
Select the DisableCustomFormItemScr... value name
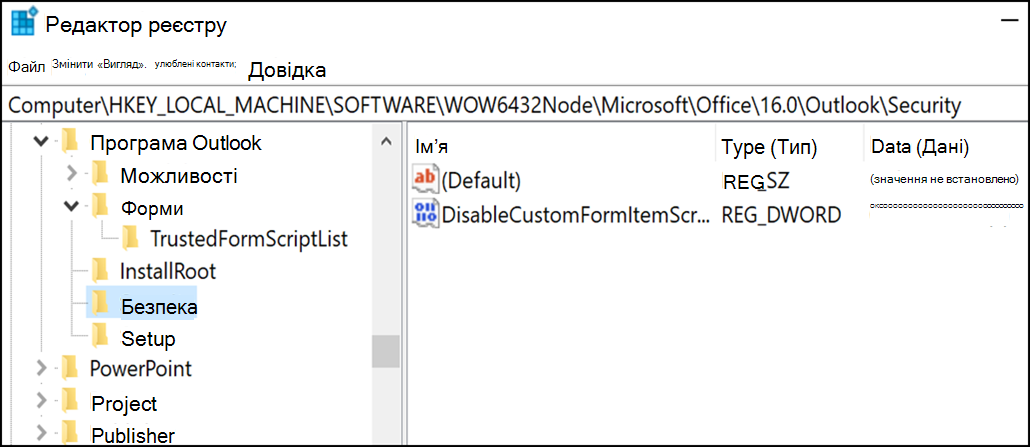pos(576,215)
